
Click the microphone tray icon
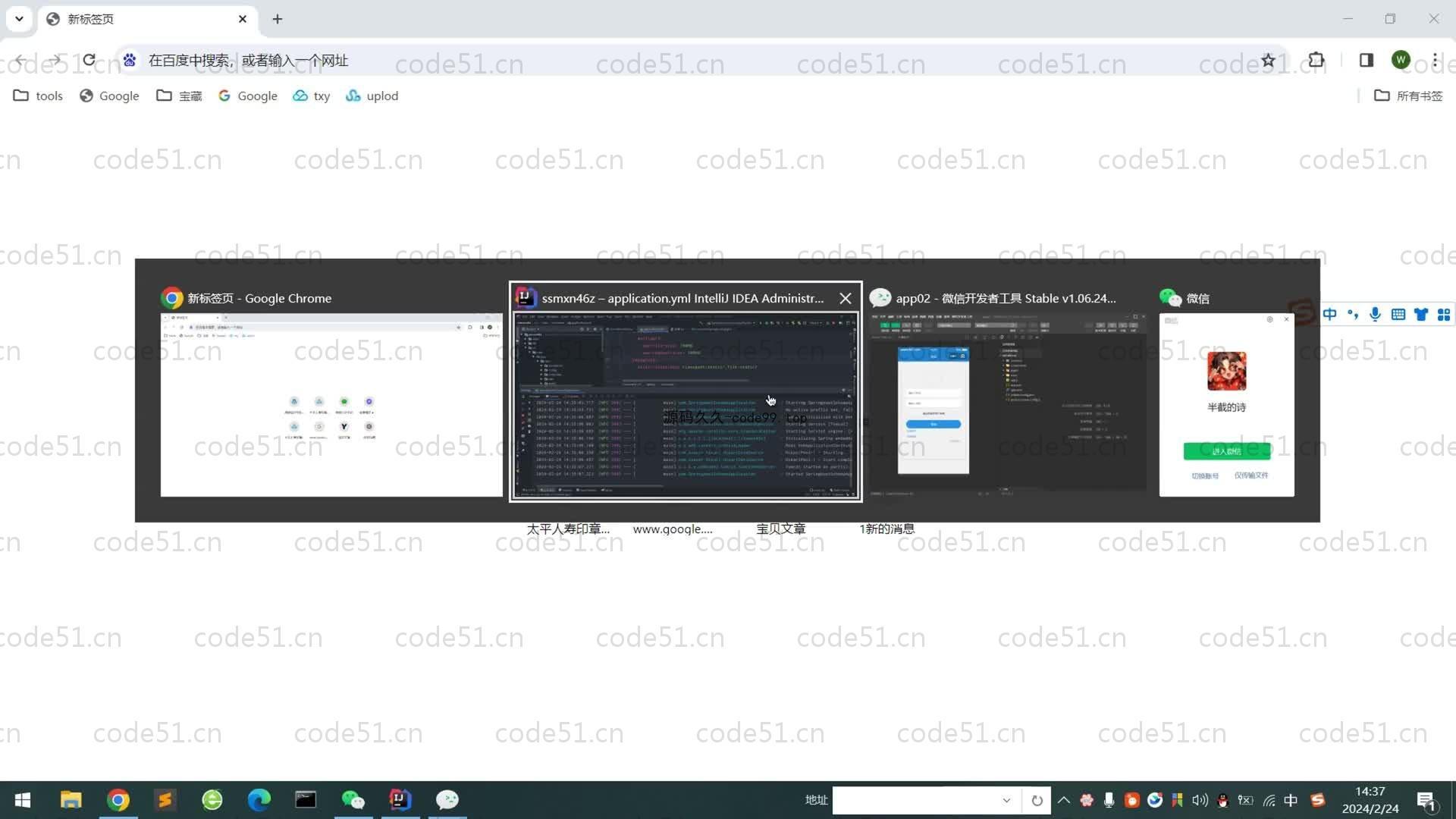[1109, 800]
